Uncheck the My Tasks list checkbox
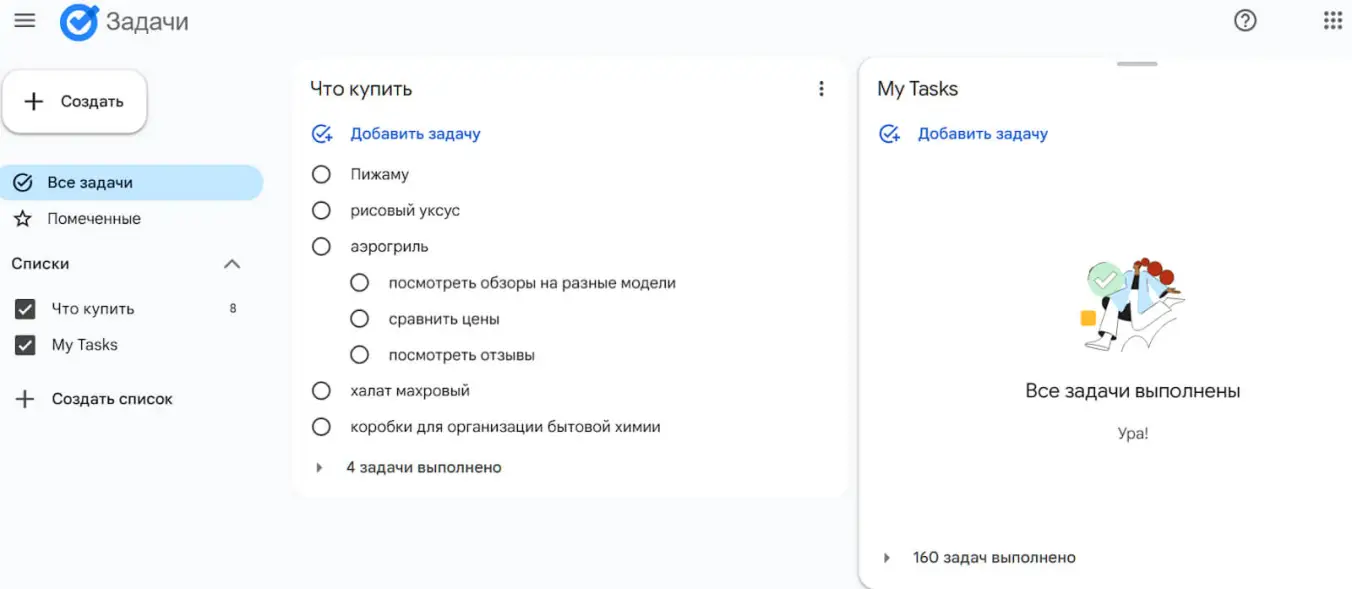Viewport: 1352px width, 589px height. 25,345
